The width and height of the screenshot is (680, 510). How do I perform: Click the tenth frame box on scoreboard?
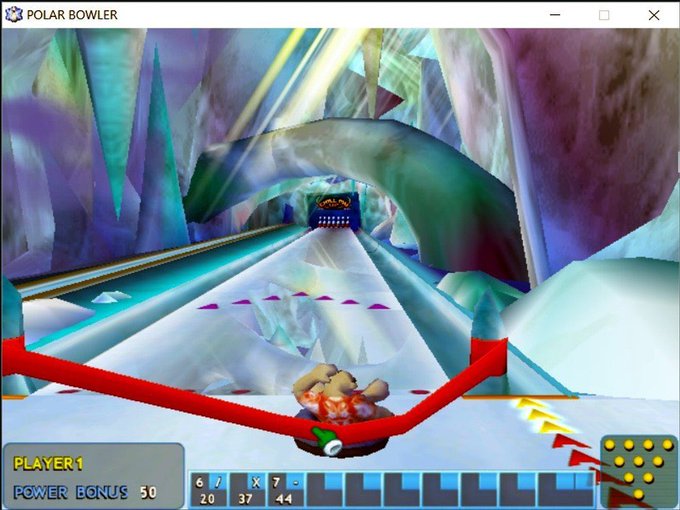pyautogui.click(x=566, y=489)
